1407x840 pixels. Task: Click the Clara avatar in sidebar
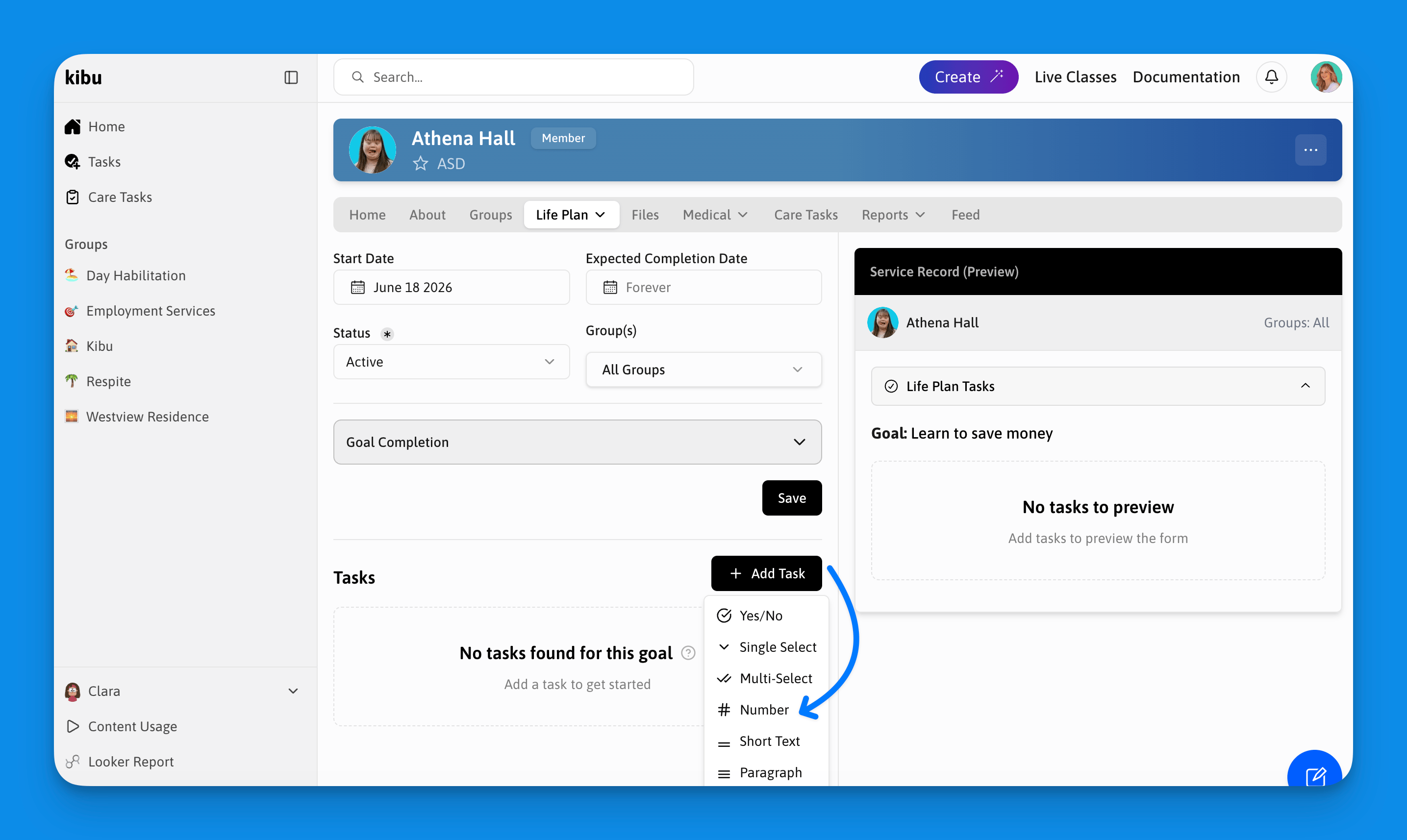(73, 691)
